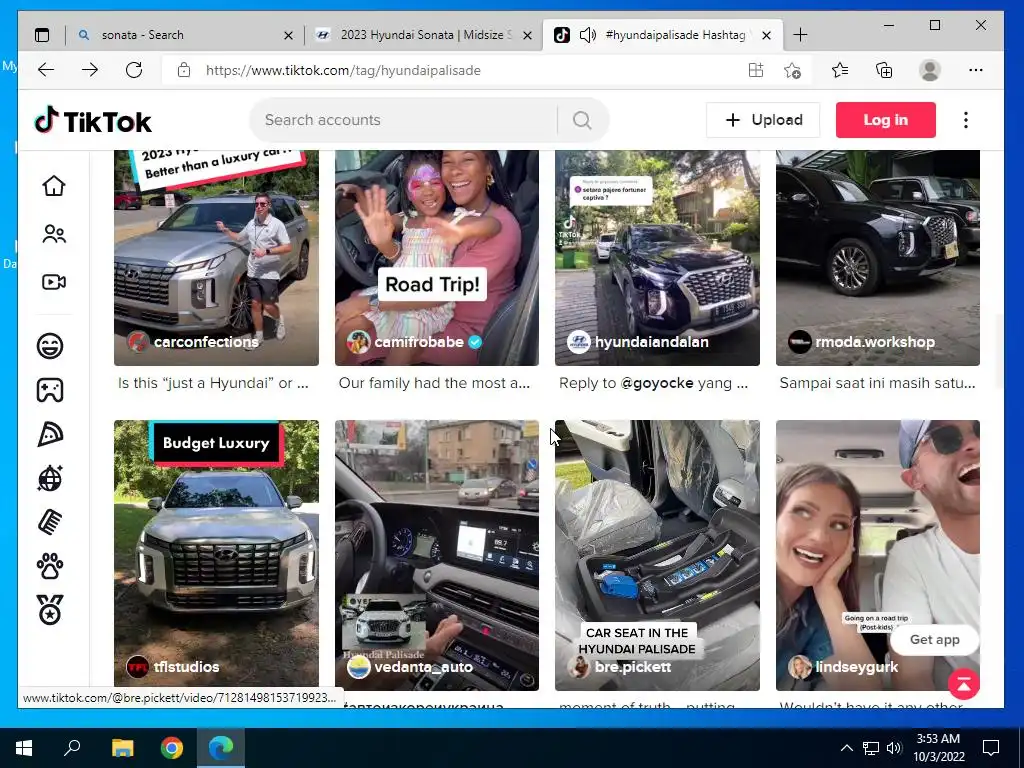Open Windows taskbar search
The width and height of the screenshot is (1024, 768).
point(72,748)
